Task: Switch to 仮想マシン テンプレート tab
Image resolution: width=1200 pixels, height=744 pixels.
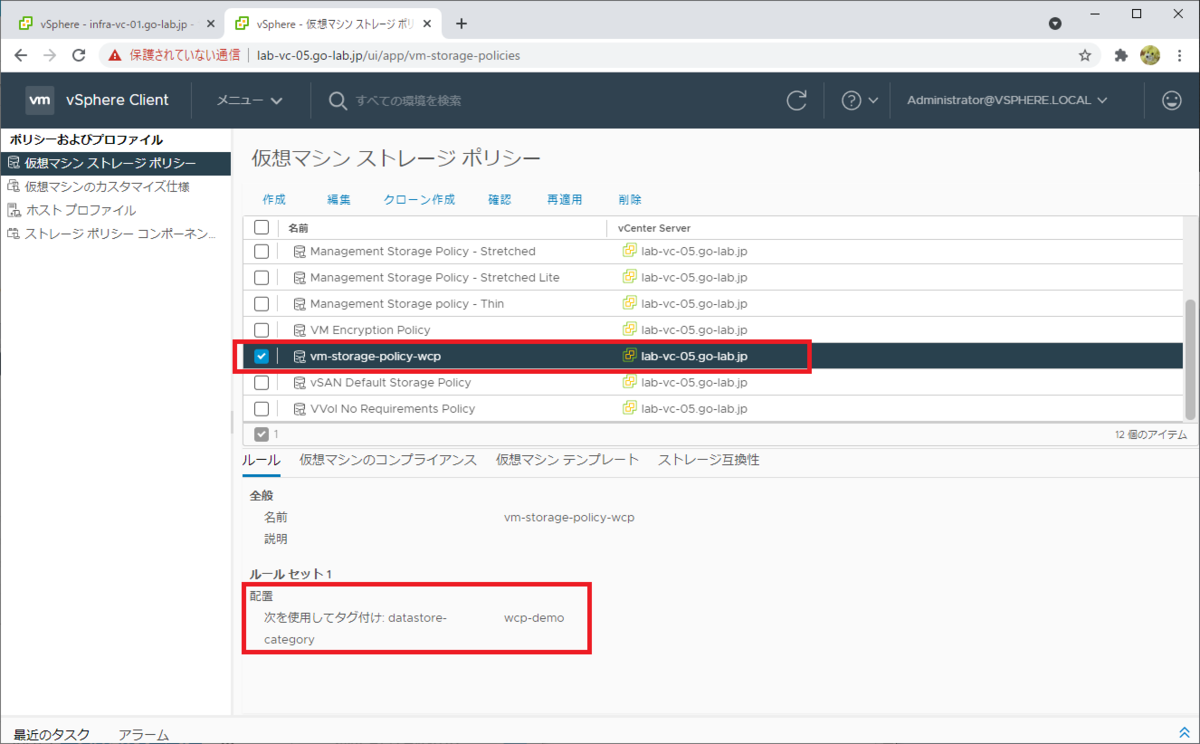Action: tap(567, 460)
